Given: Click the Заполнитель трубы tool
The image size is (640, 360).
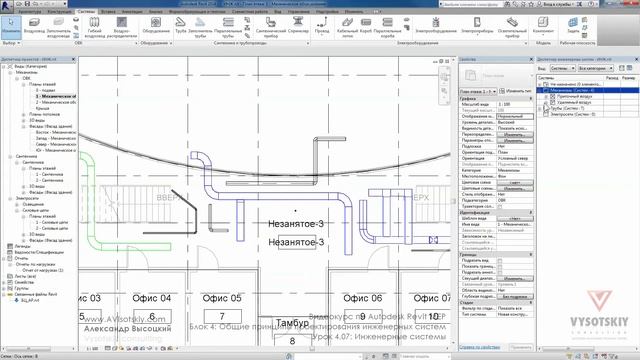Looking at the screenshot, I should click(x=200, y=27).
